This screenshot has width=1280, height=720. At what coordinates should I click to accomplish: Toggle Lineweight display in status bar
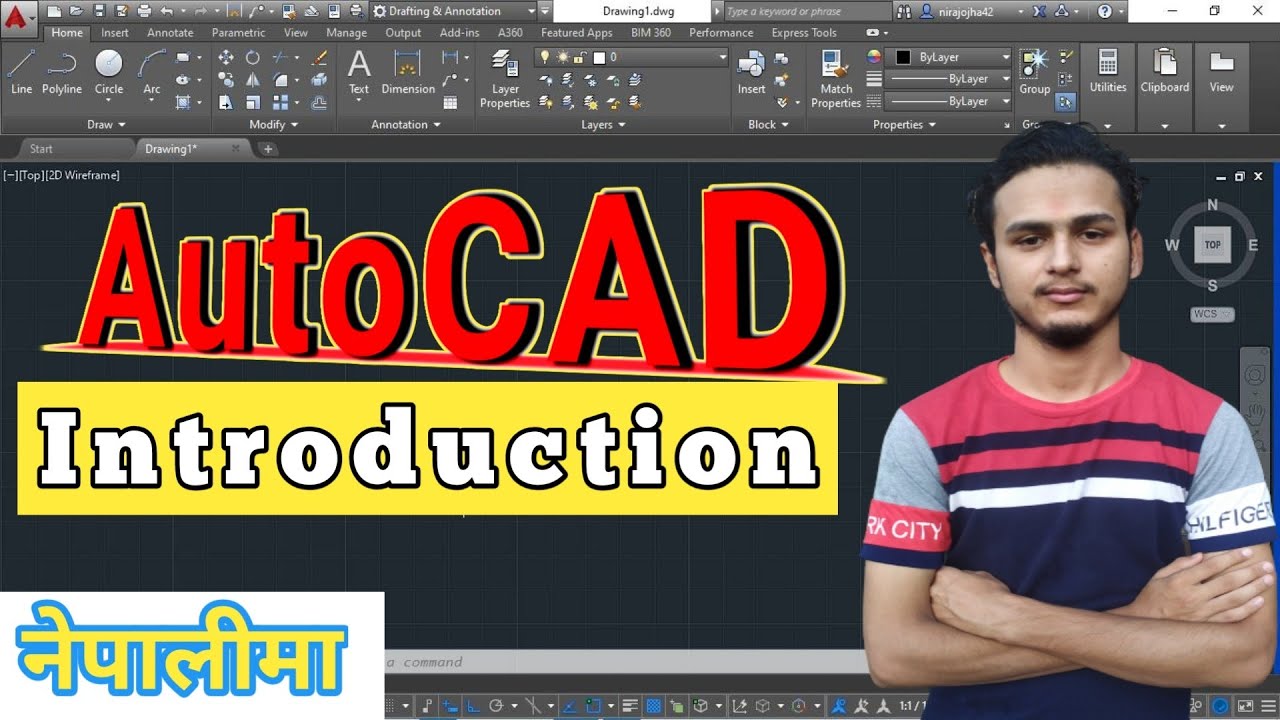[x=631, y=706]
